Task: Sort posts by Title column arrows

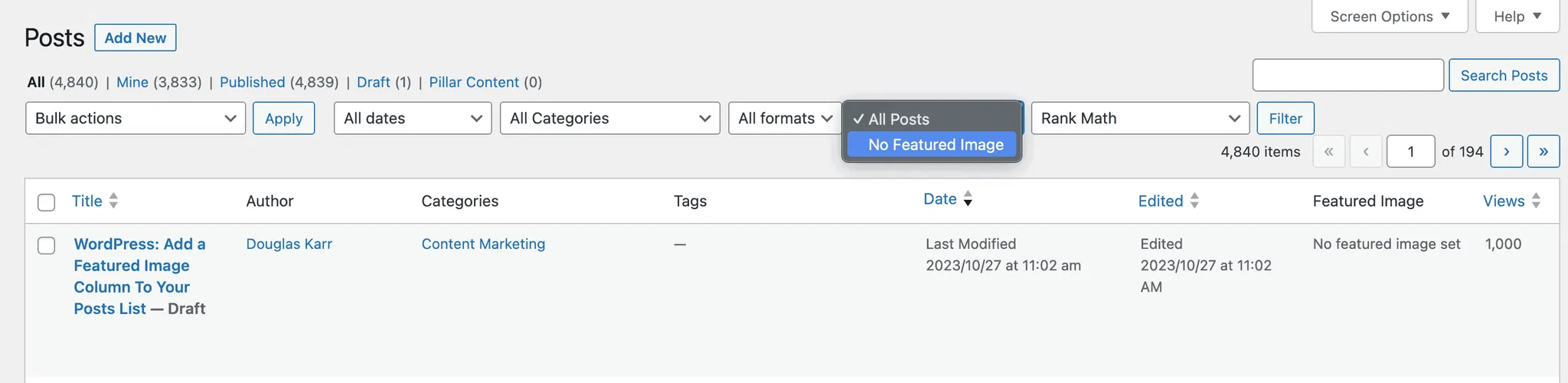Action: [x=113, y=201]
